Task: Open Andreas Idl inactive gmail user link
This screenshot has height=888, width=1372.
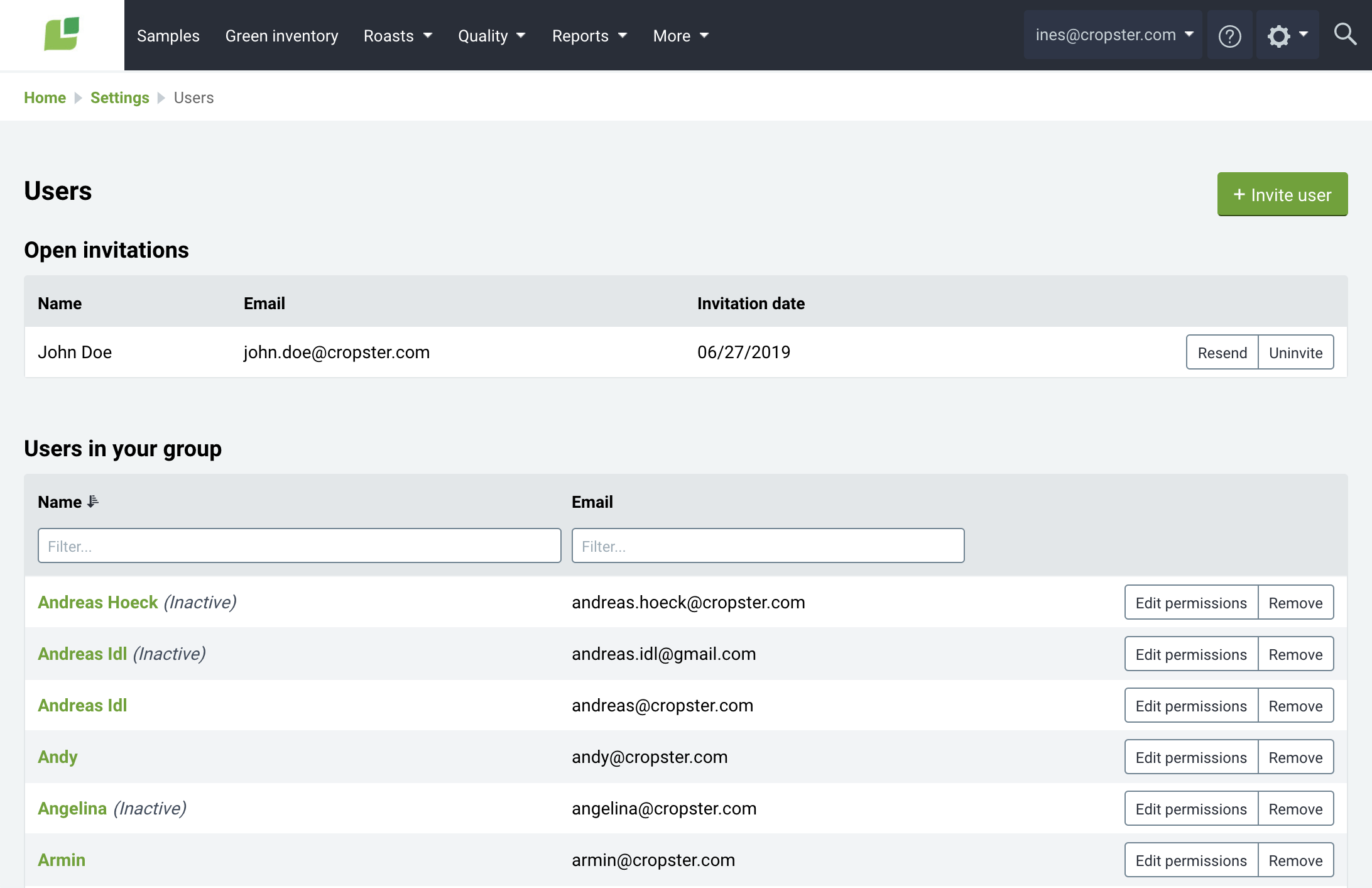Action: tap(82, 654)
